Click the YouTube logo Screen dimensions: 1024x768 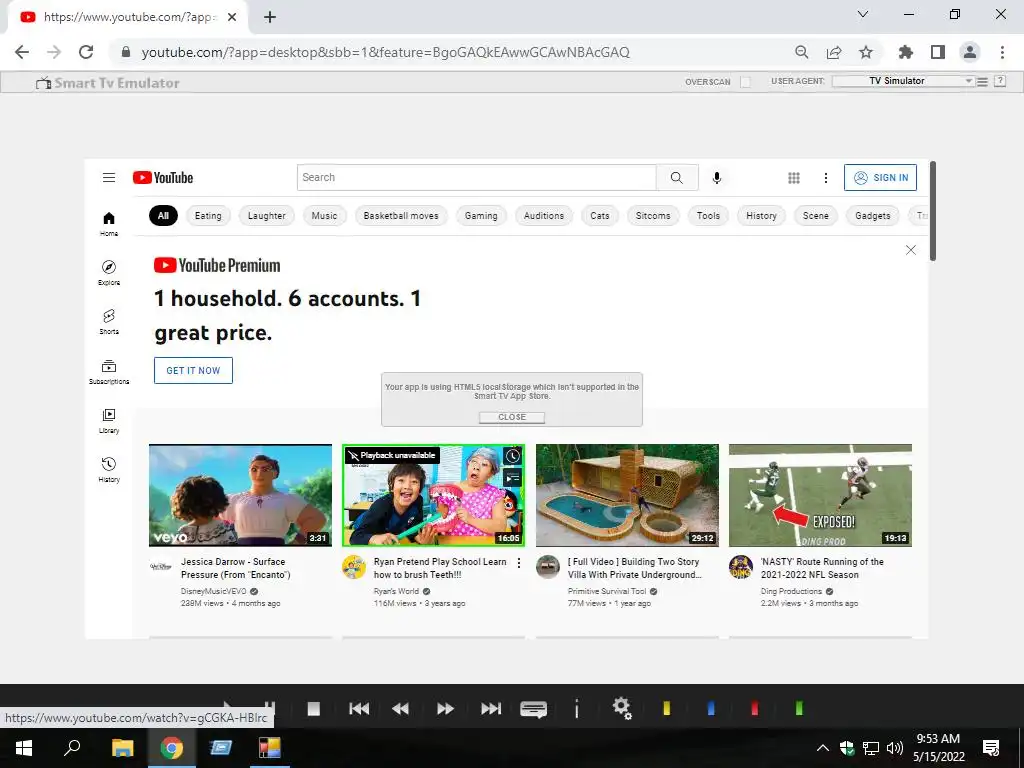163,178
